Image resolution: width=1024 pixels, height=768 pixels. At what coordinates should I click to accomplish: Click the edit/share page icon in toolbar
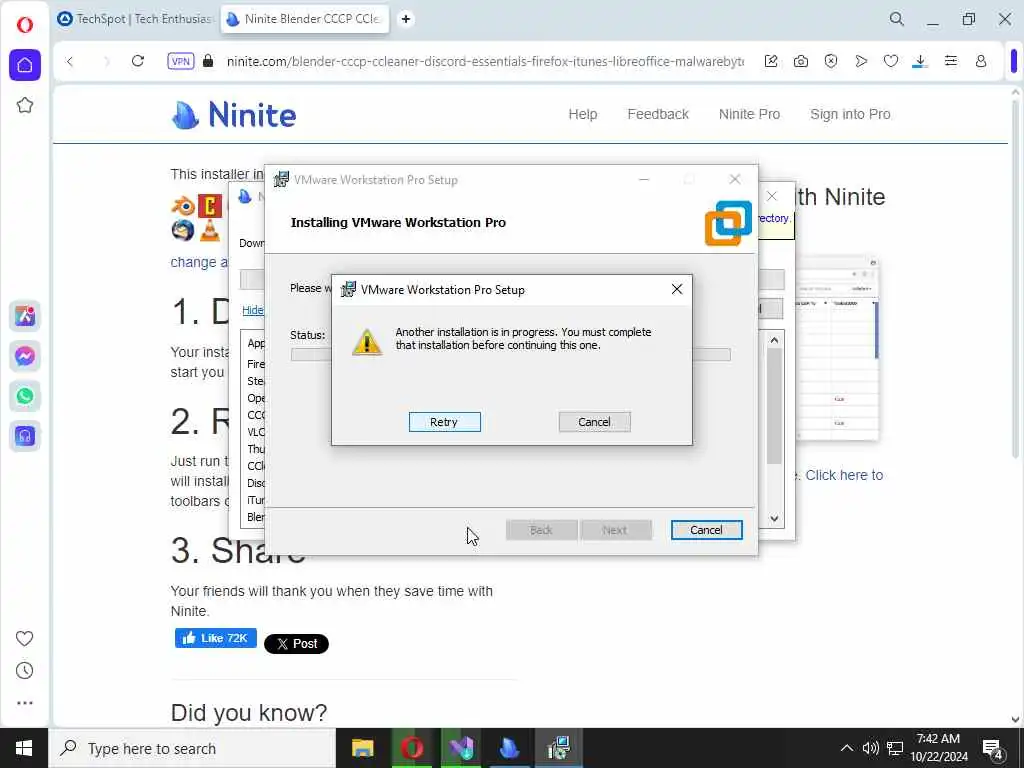pyautogui.click(x=771, y=61)
